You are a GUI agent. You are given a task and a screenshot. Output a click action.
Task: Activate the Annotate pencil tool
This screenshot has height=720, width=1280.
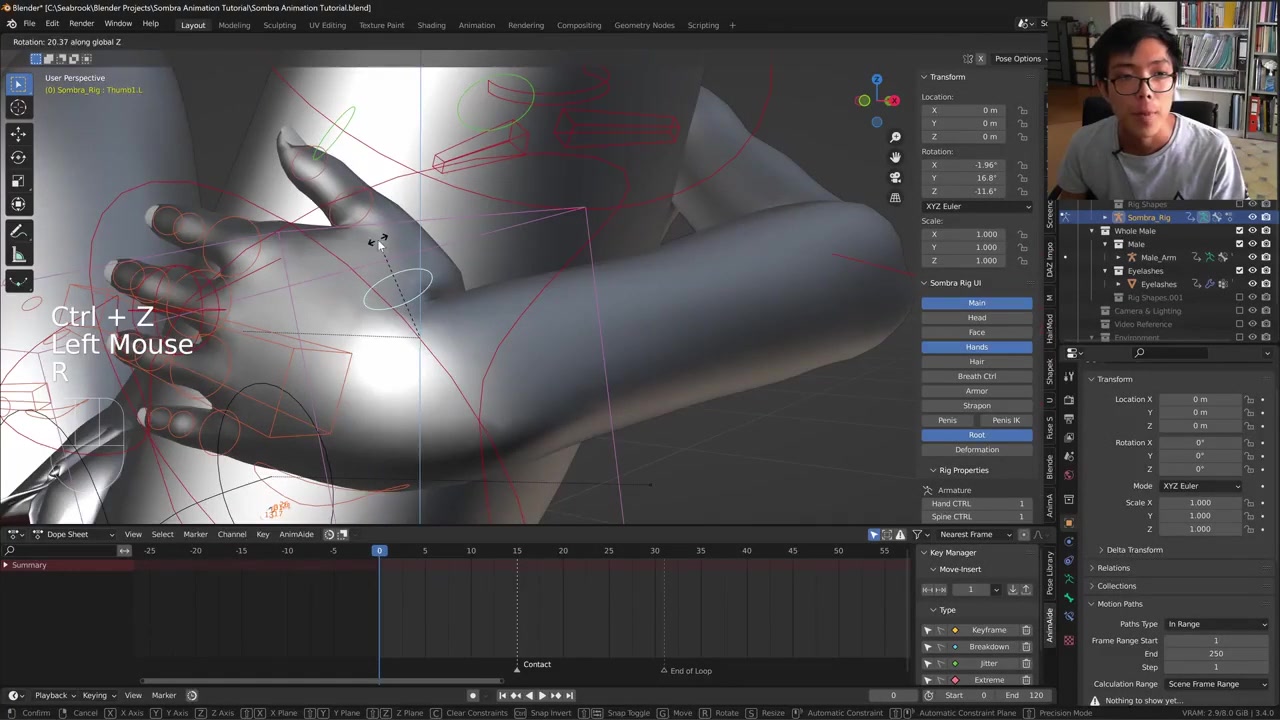point(18,230)
